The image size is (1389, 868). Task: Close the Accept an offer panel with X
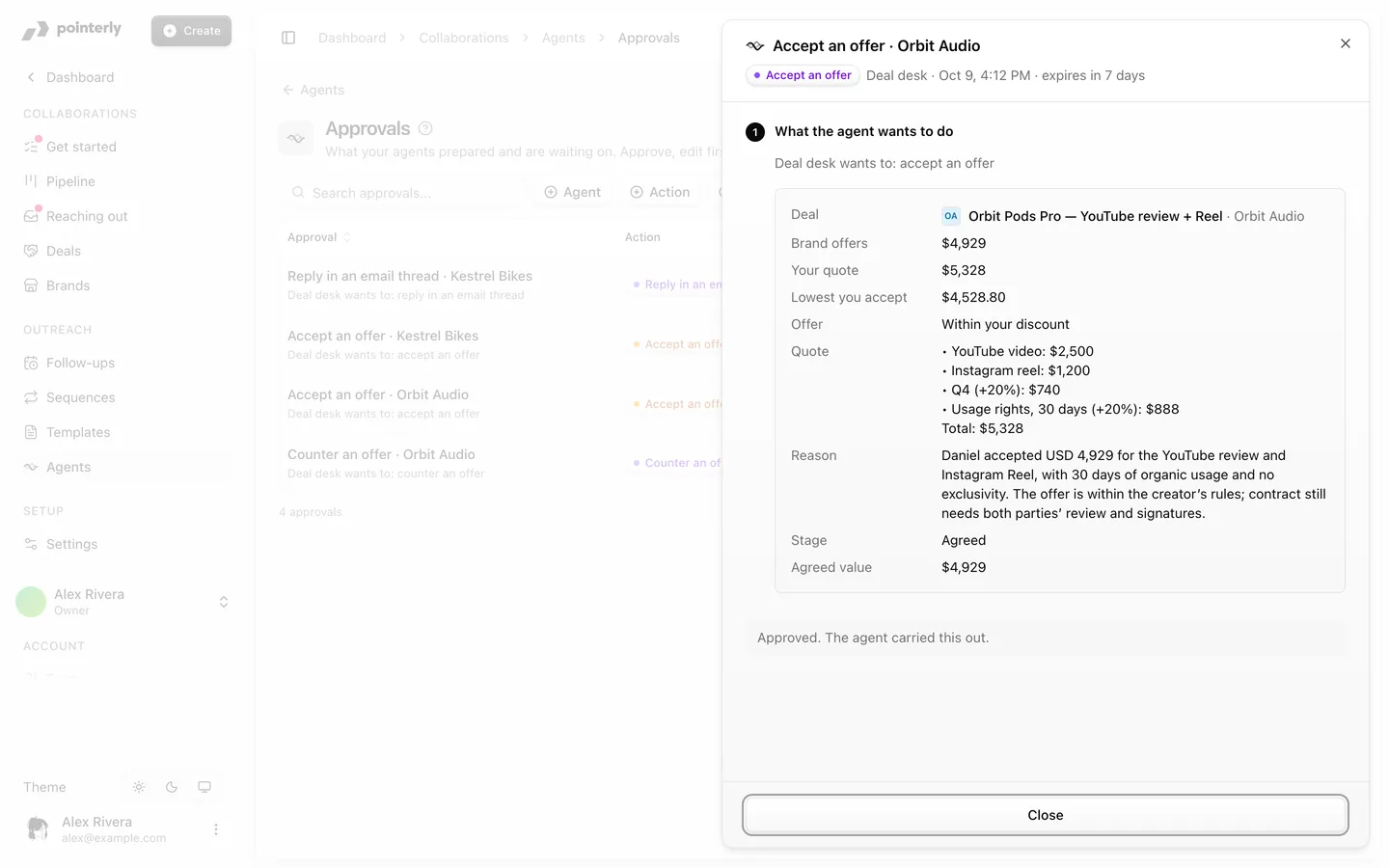1346,43
